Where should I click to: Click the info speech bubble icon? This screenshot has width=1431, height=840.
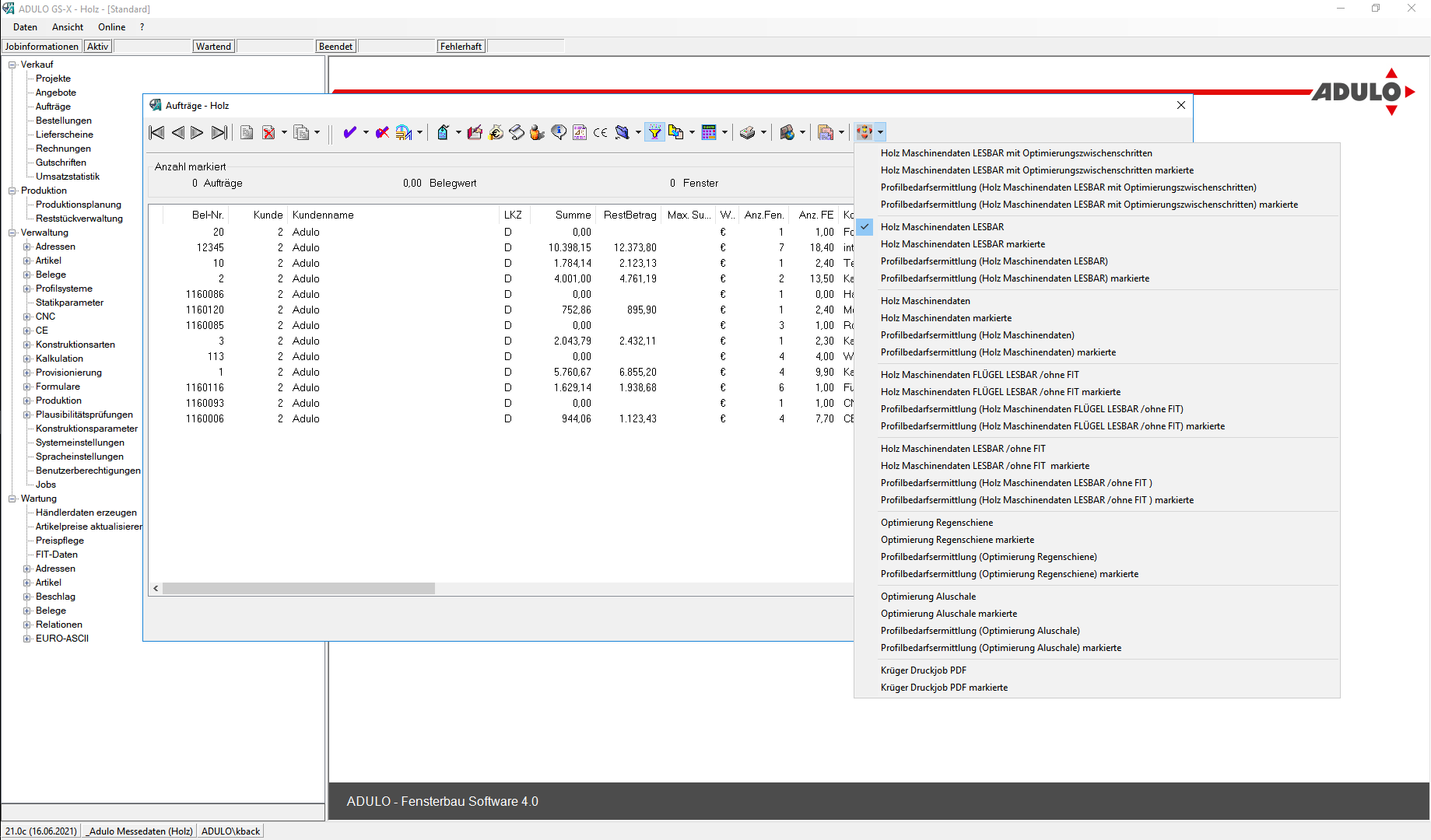(x=559, y=133)
